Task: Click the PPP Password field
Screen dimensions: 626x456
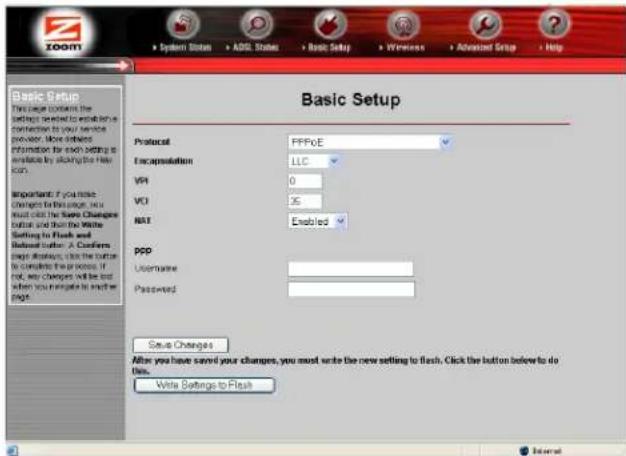Action: [x=351, y=289]
